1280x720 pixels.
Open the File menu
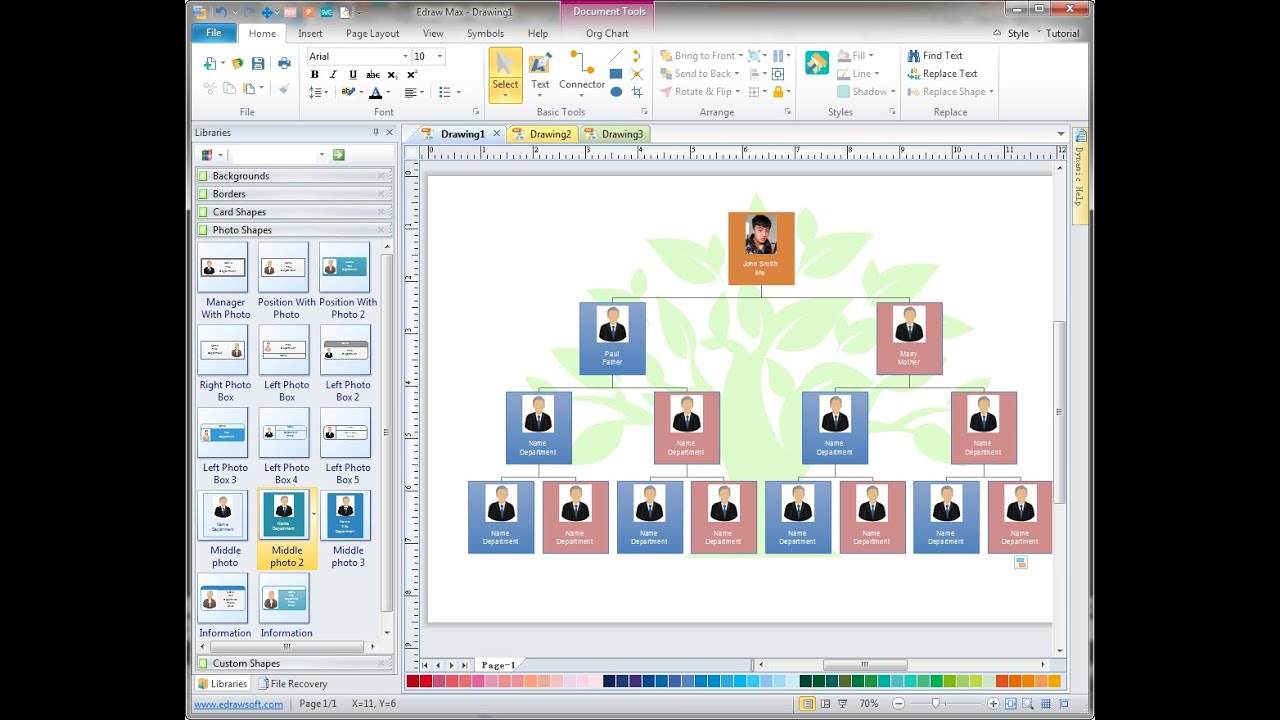click(x=214, y=33)
